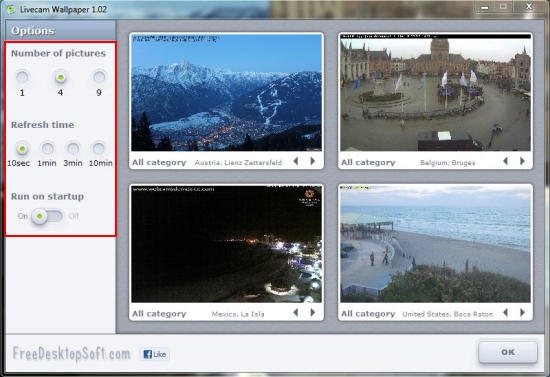Show next camera for United States, Boca Raton
This screenshot has width=550, height=377.
522,312
